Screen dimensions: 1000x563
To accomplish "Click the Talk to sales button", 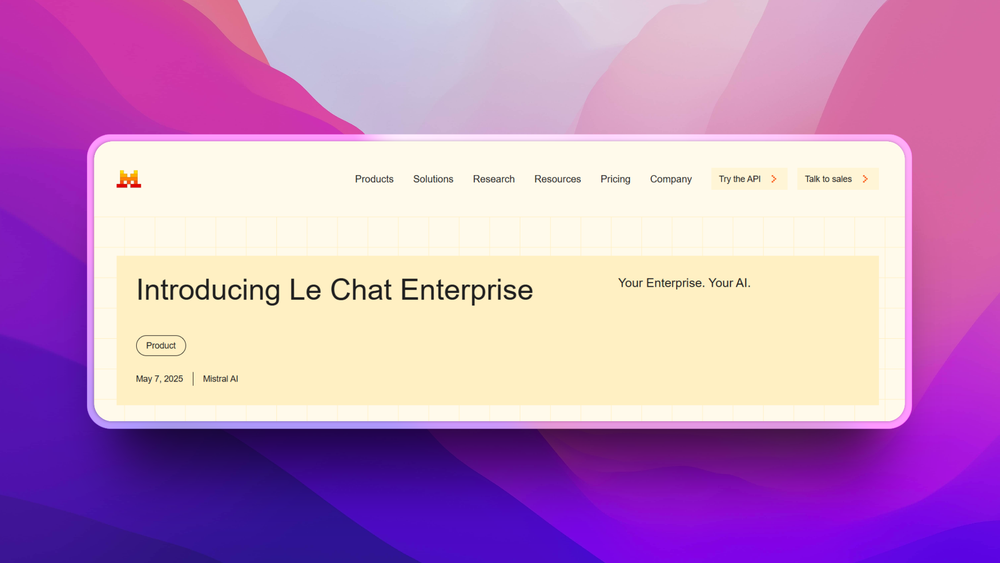I will coord(838,179).
